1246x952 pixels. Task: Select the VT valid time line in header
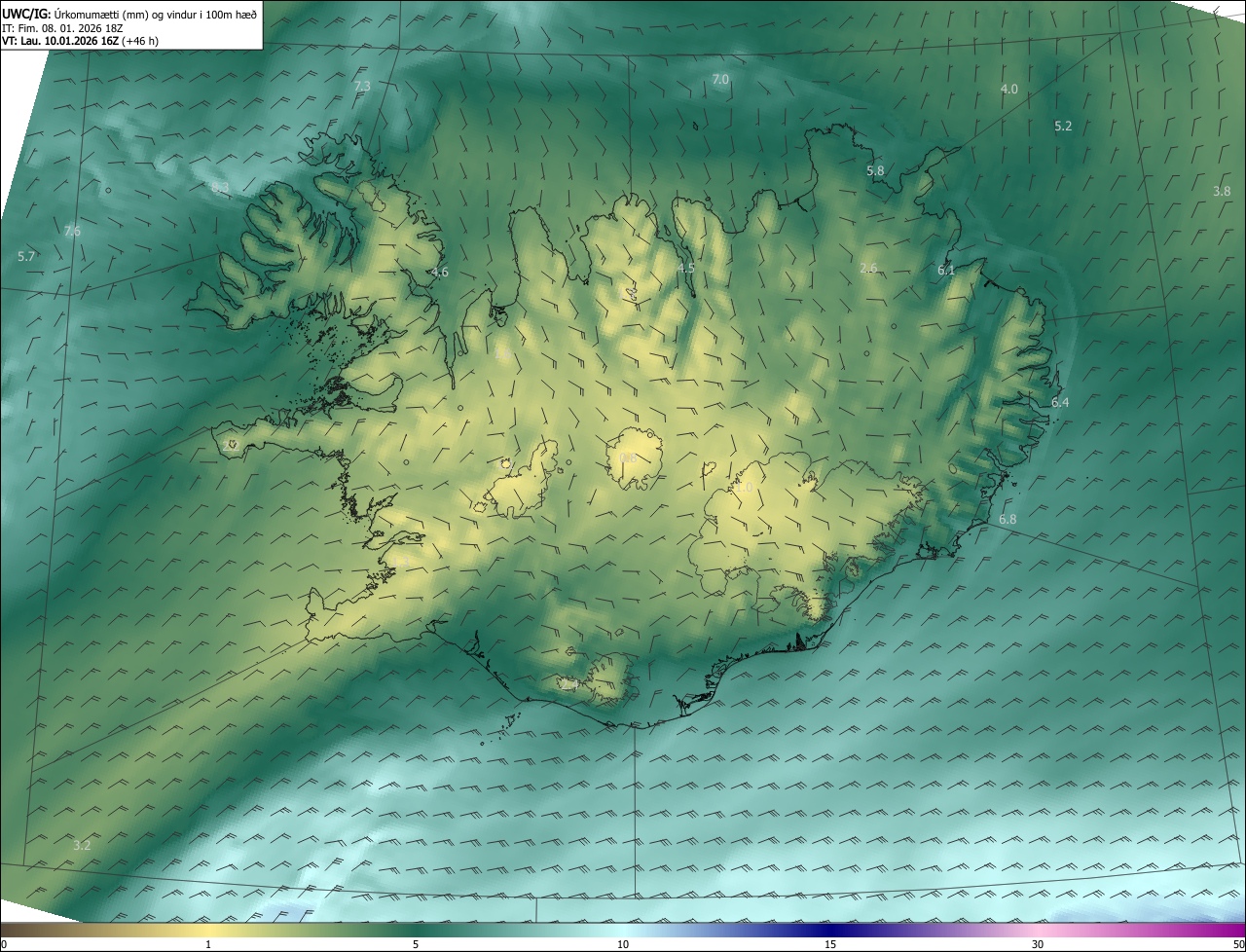point(80,41)
